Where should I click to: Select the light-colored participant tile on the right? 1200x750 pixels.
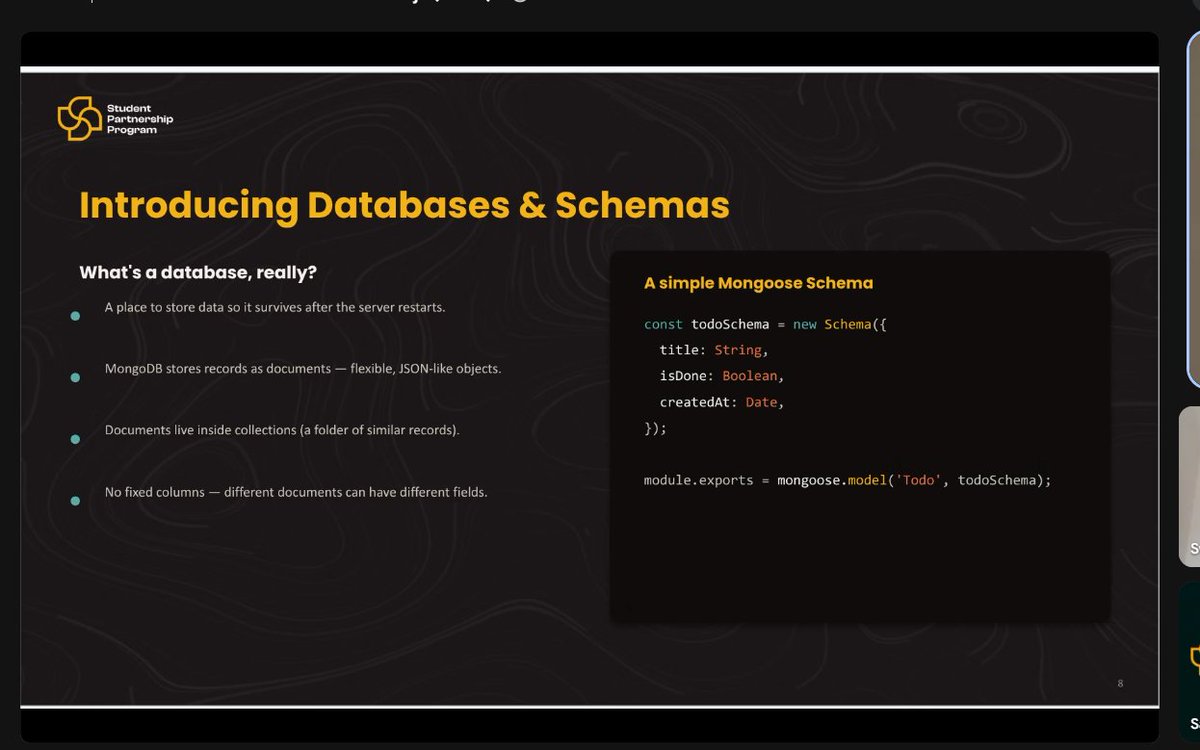[1189, 486]
